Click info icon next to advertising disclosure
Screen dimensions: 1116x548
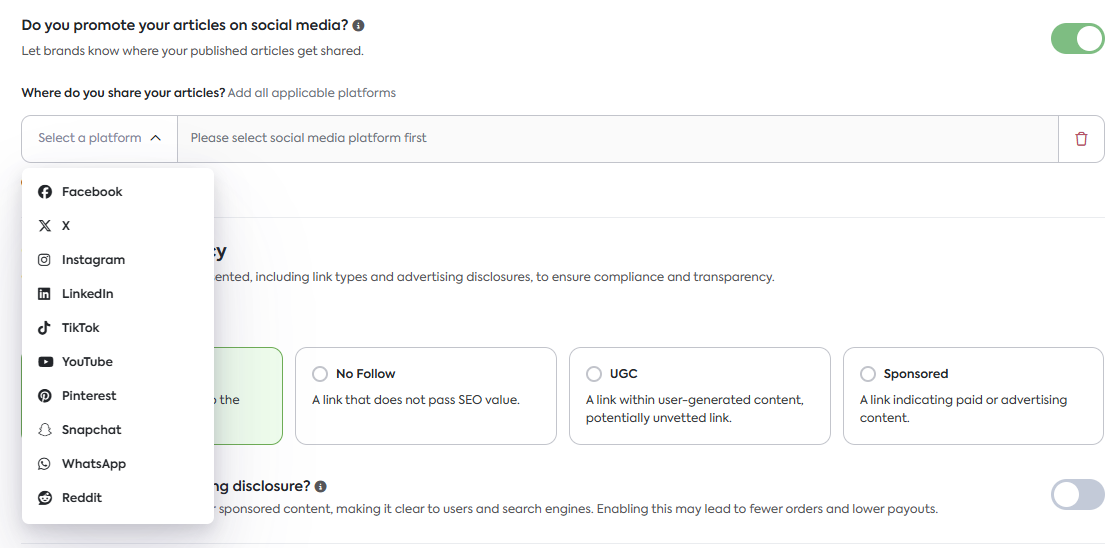pos(321,487)
